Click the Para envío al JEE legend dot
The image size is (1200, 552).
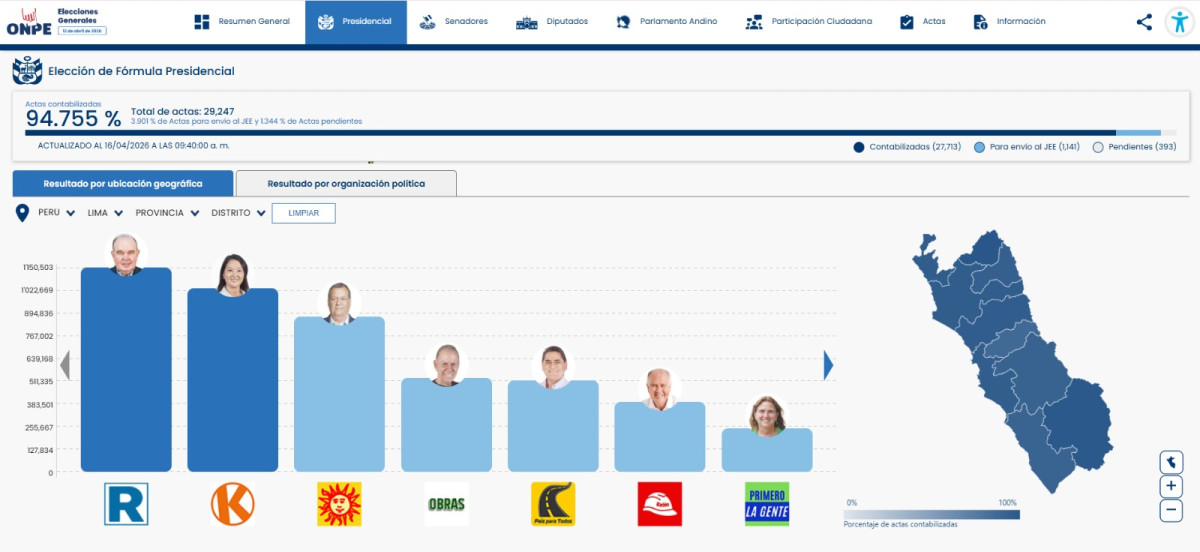pos(979,147)
